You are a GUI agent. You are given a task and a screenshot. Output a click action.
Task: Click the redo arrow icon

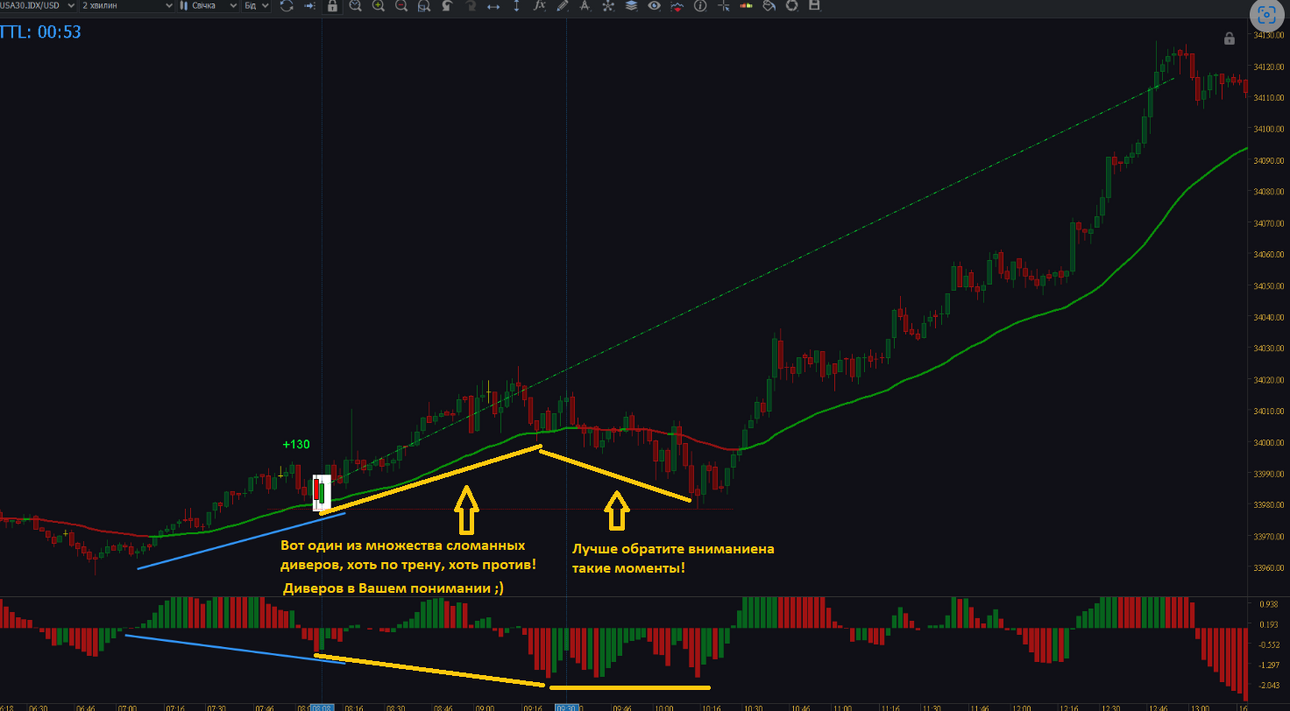coord(470,6)
